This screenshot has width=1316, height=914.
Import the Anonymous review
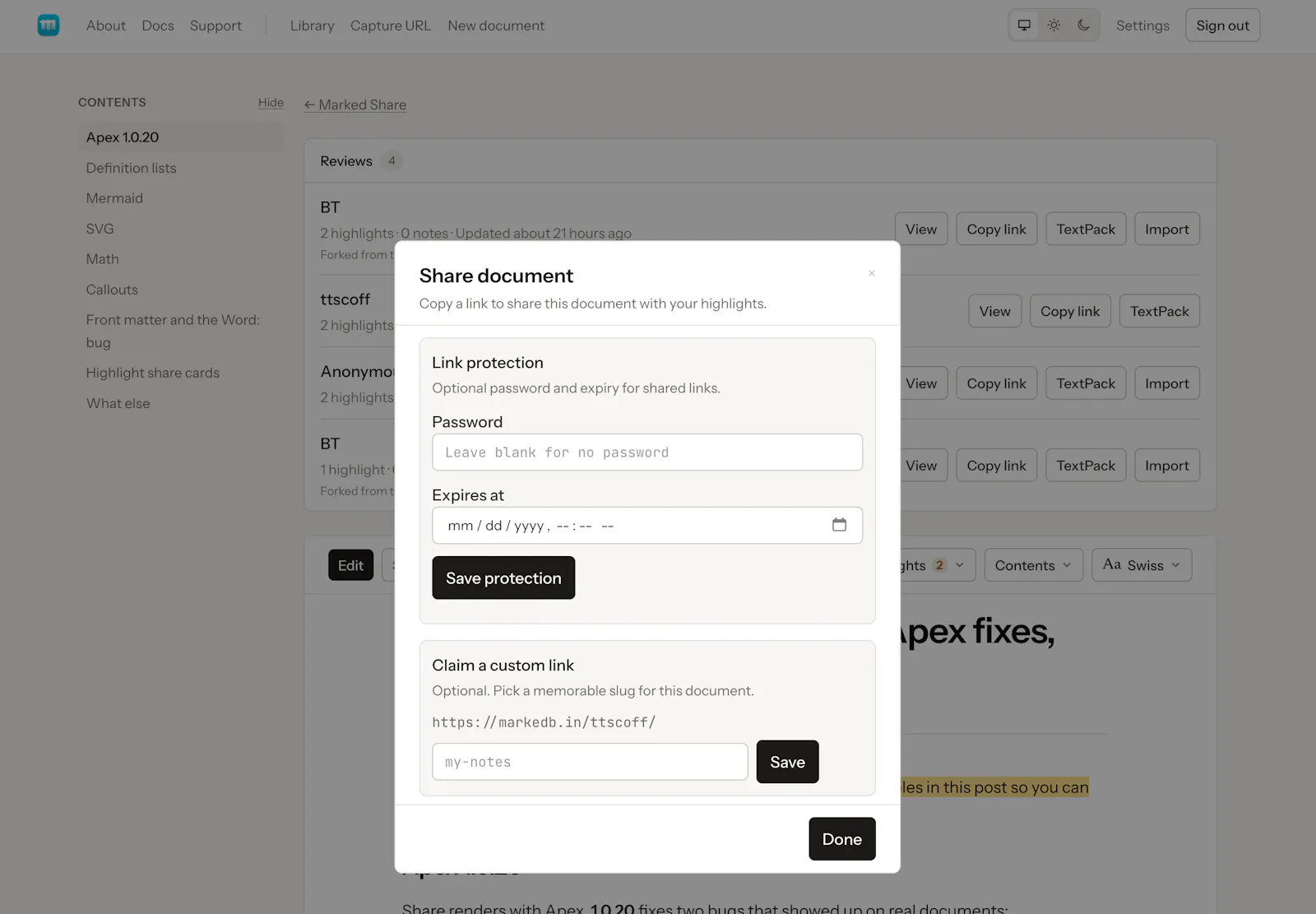[x=1167, y=383]
